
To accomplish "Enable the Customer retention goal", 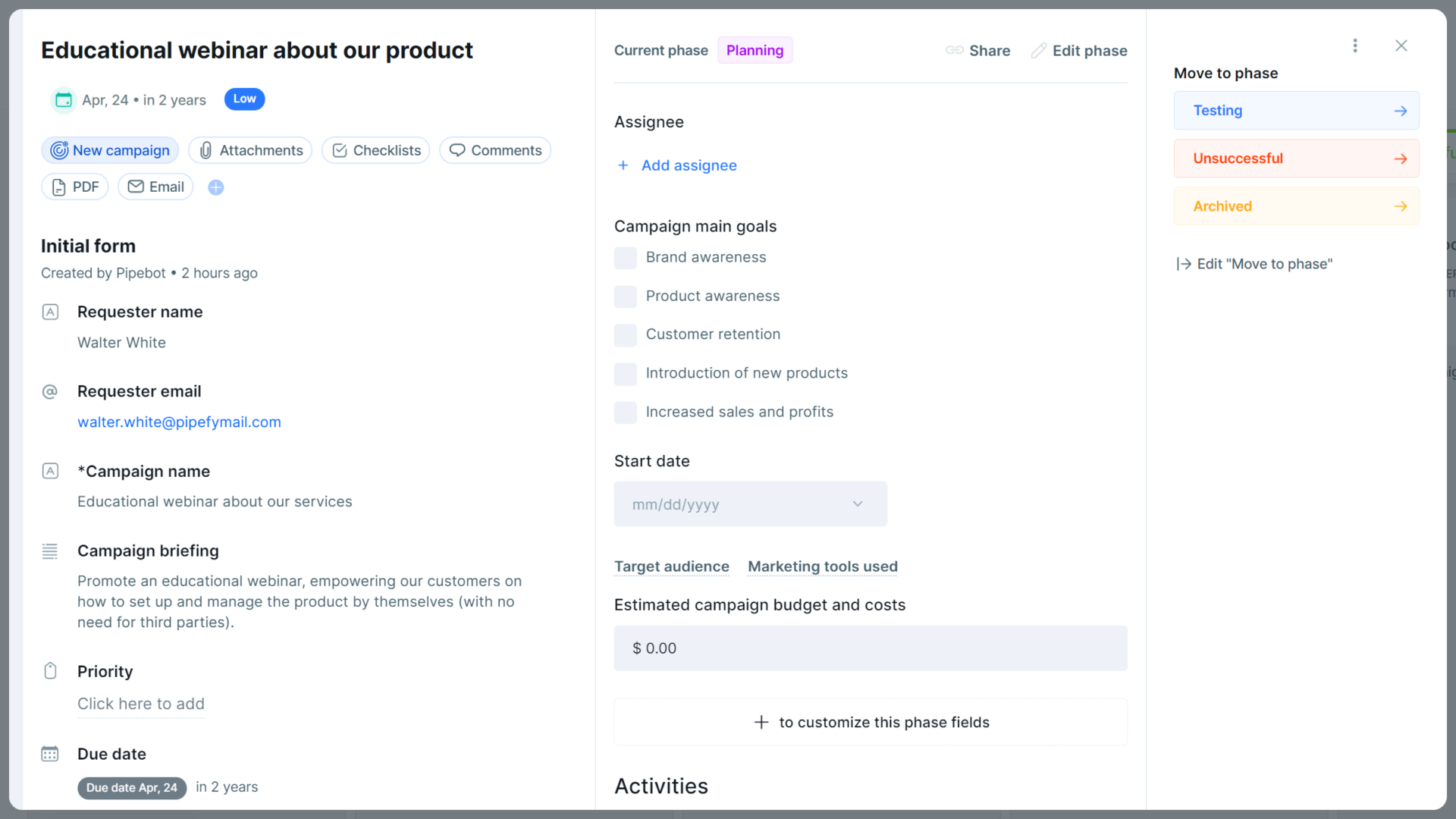I will 625,335.
